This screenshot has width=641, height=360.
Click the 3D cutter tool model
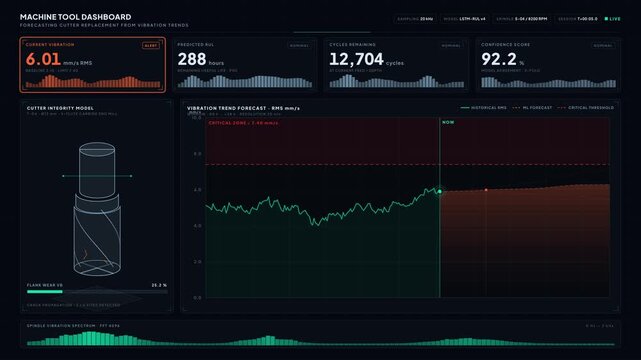(x=97, y=208)
